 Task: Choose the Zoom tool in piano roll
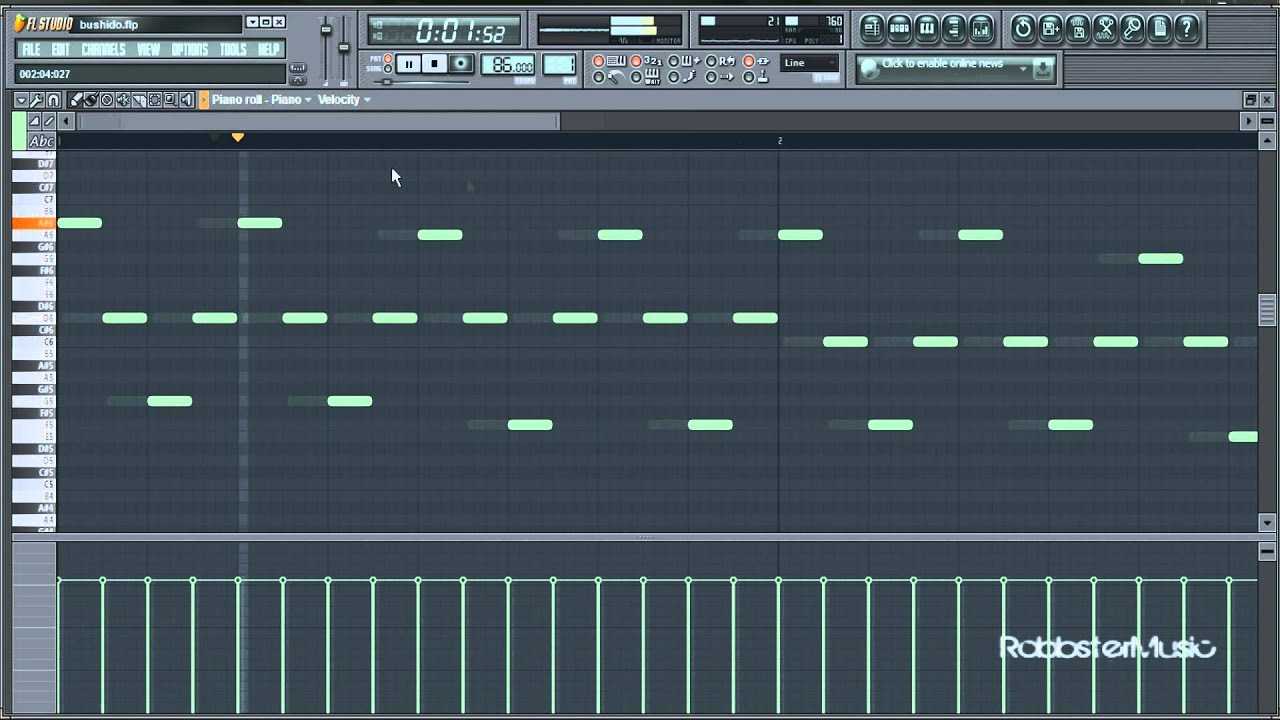tap(171, 100)
